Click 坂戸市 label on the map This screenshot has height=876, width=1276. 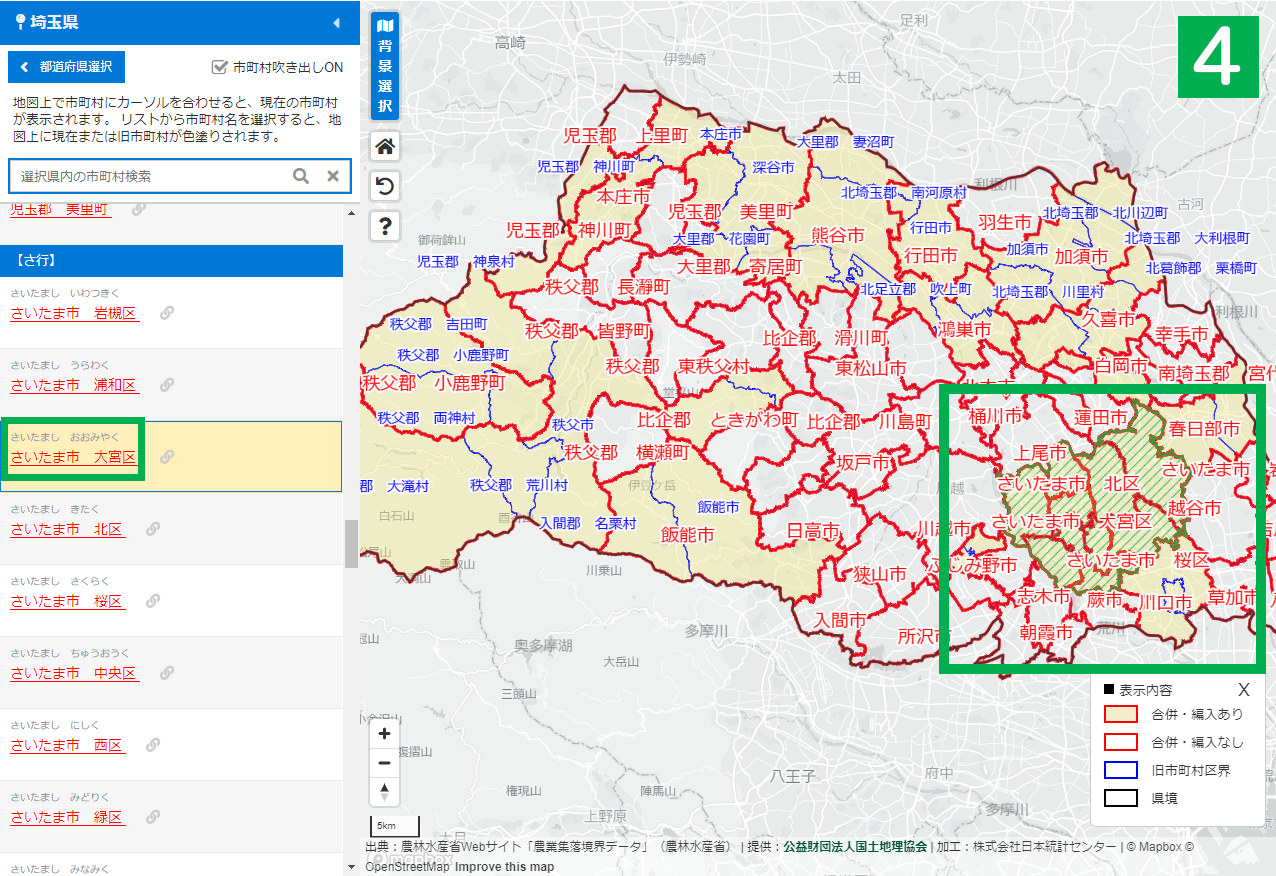(x=864, y=462)
